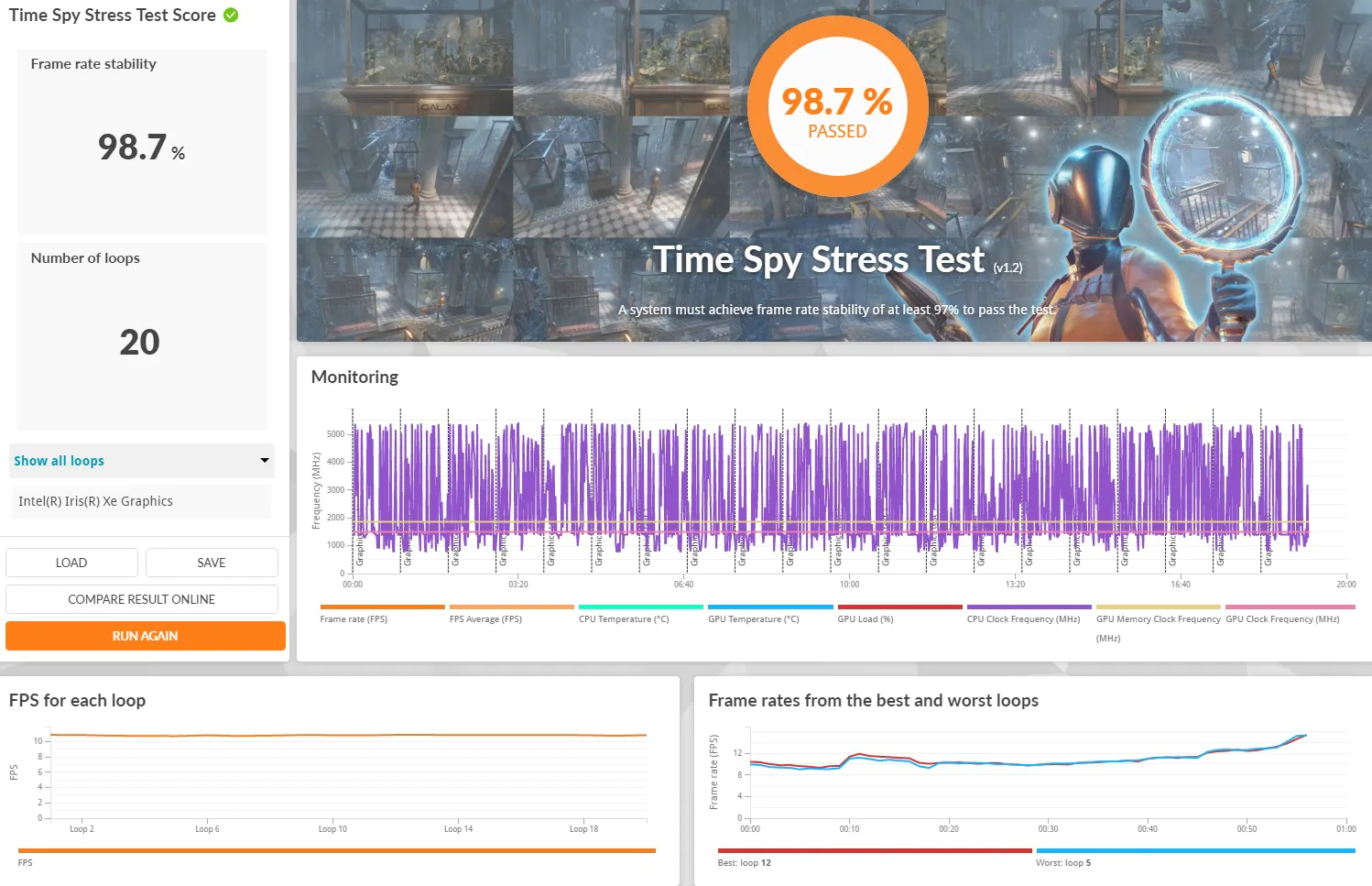Screen dimensions: 1372x886
Task: Click the Frame rate stability 98.7 value
Action: [x=142, y=147]
